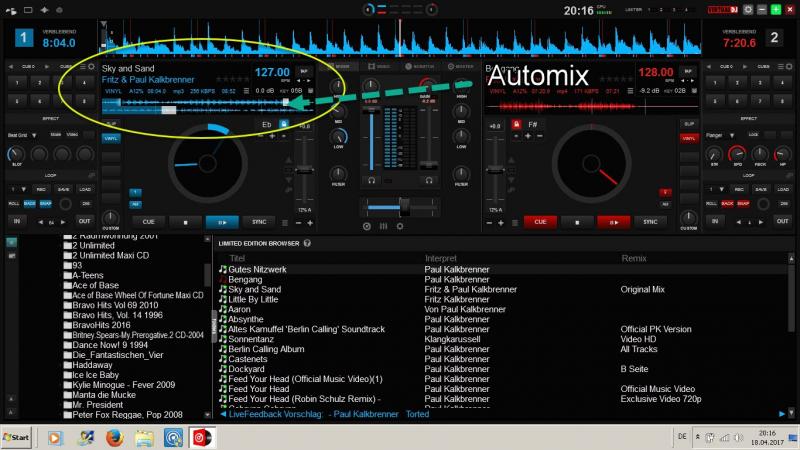Open right deck cue options gear icon

point(789,67)
